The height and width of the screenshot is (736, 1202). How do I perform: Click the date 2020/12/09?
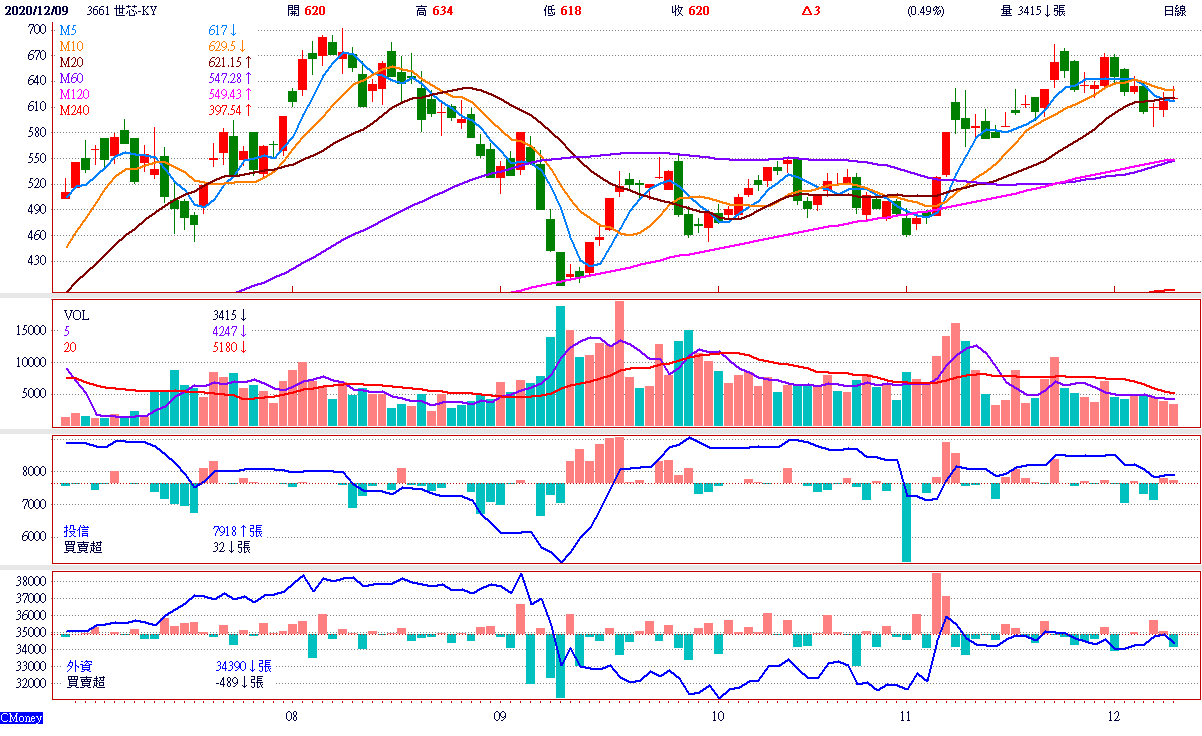36,11
